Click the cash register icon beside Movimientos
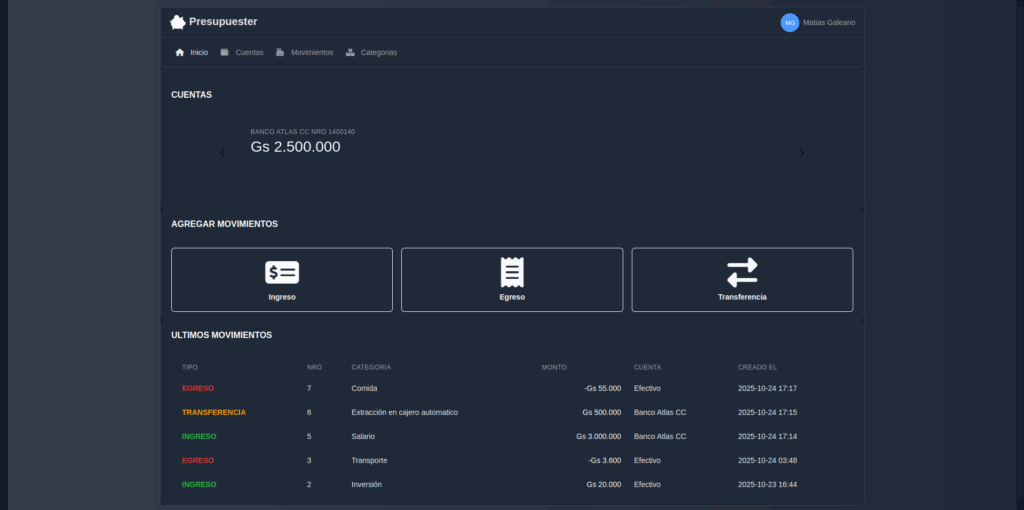The height and width of the screenshot is (510, 1024). pos(280,52)
